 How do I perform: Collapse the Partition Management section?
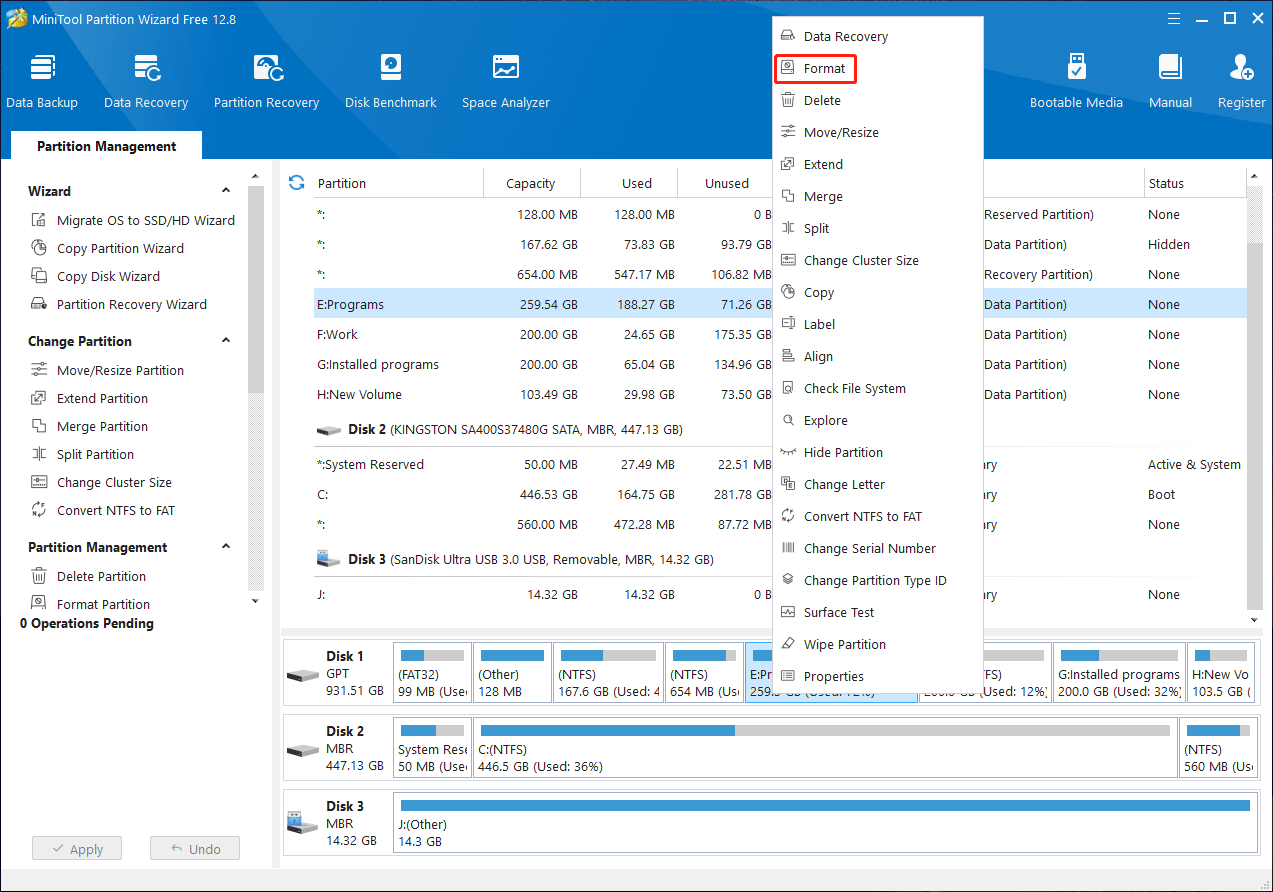click(x=225, y=546)
